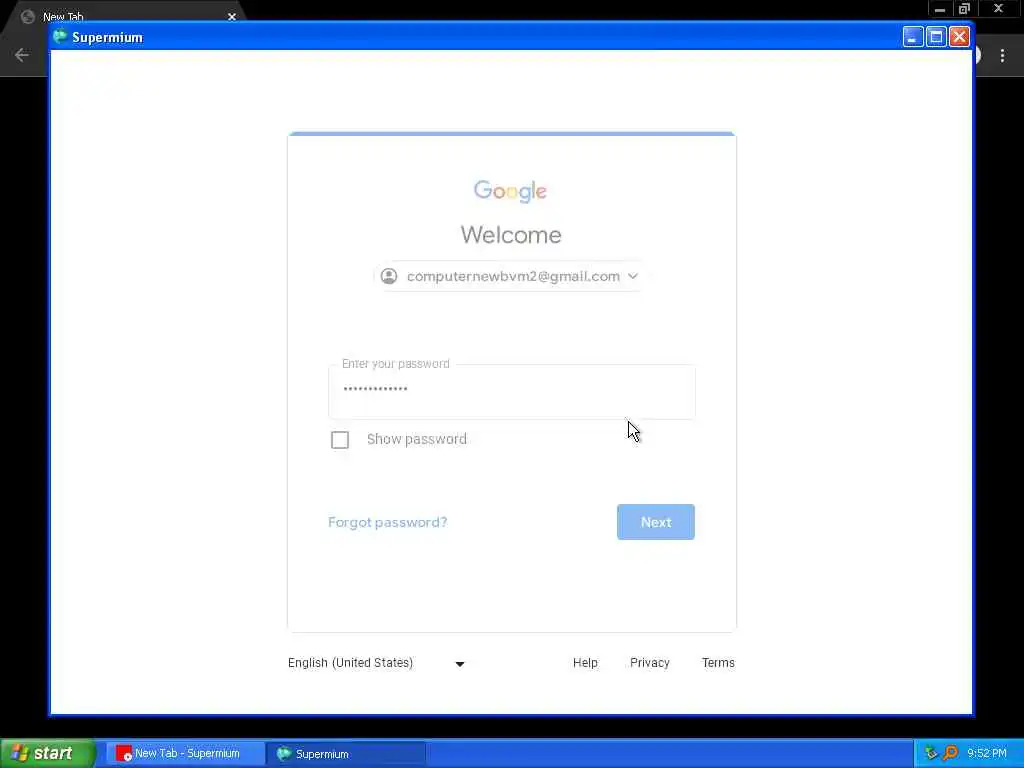Image resolution: width=1024 pixels, height=768 pixels.
Task: Click the Supermium title bar app icon
Action: (60, 37)
